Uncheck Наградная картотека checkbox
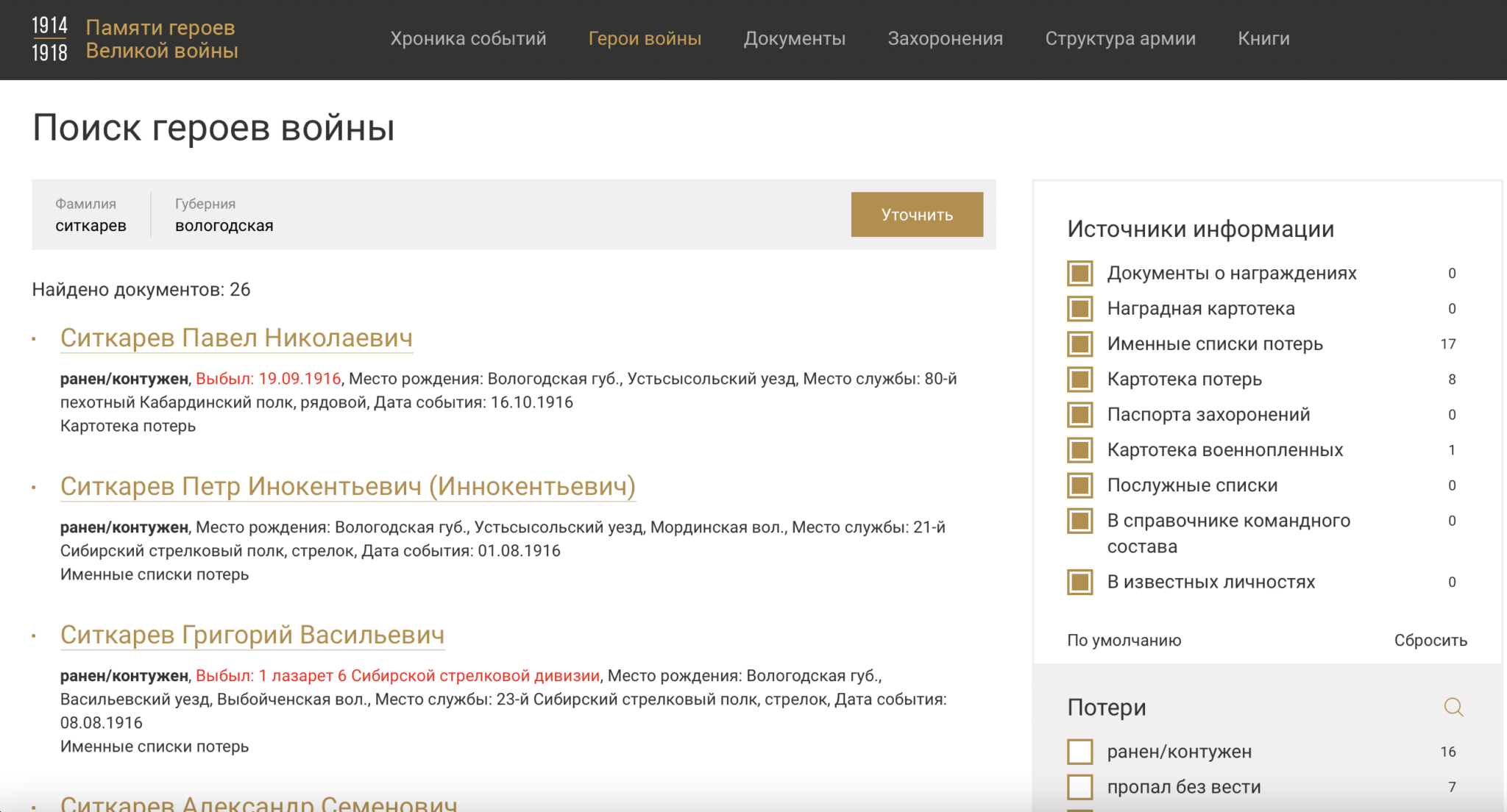Viewport: 1507px width, 812px height. click(x=1079, y=308)
